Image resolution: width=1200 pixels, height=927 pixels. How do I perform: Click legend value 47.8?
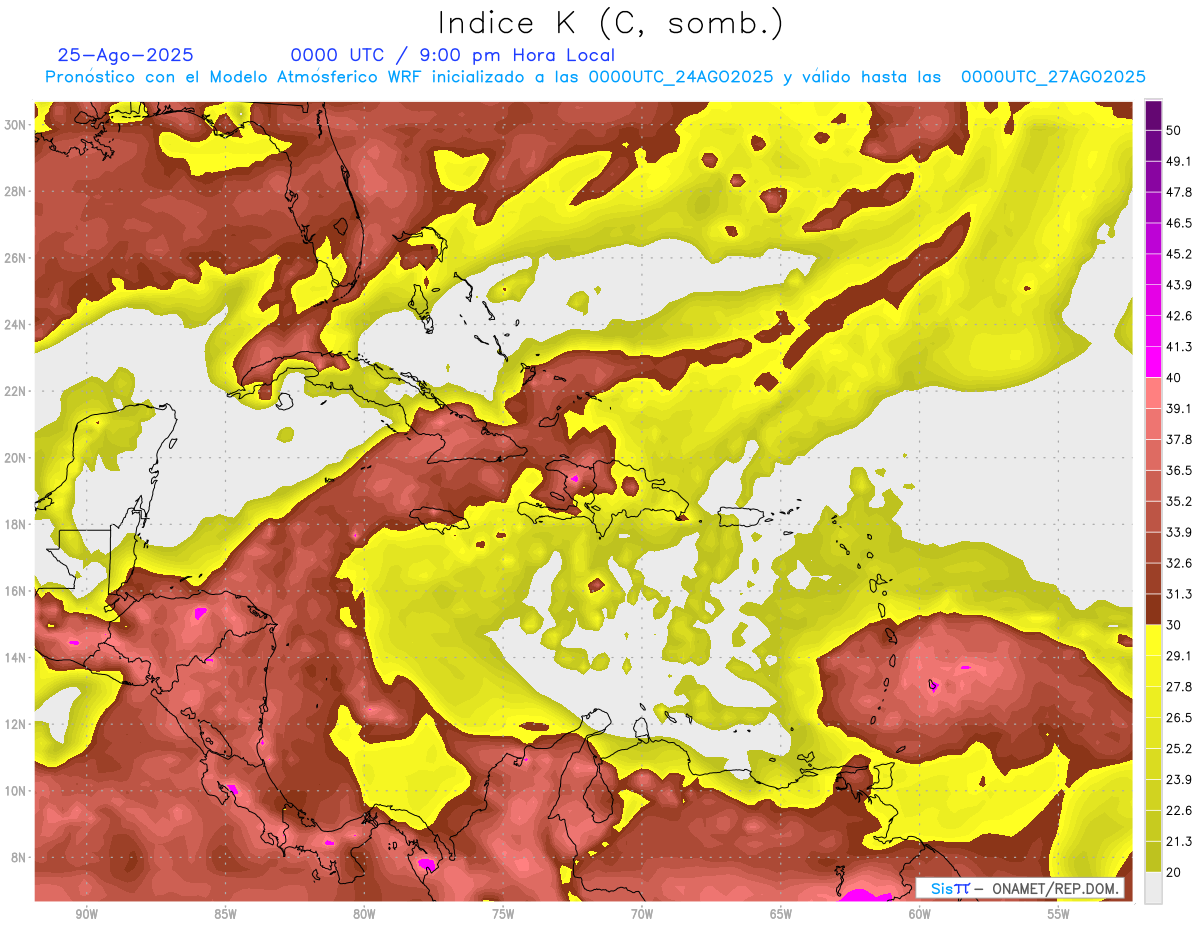[x=1179, y=193]
